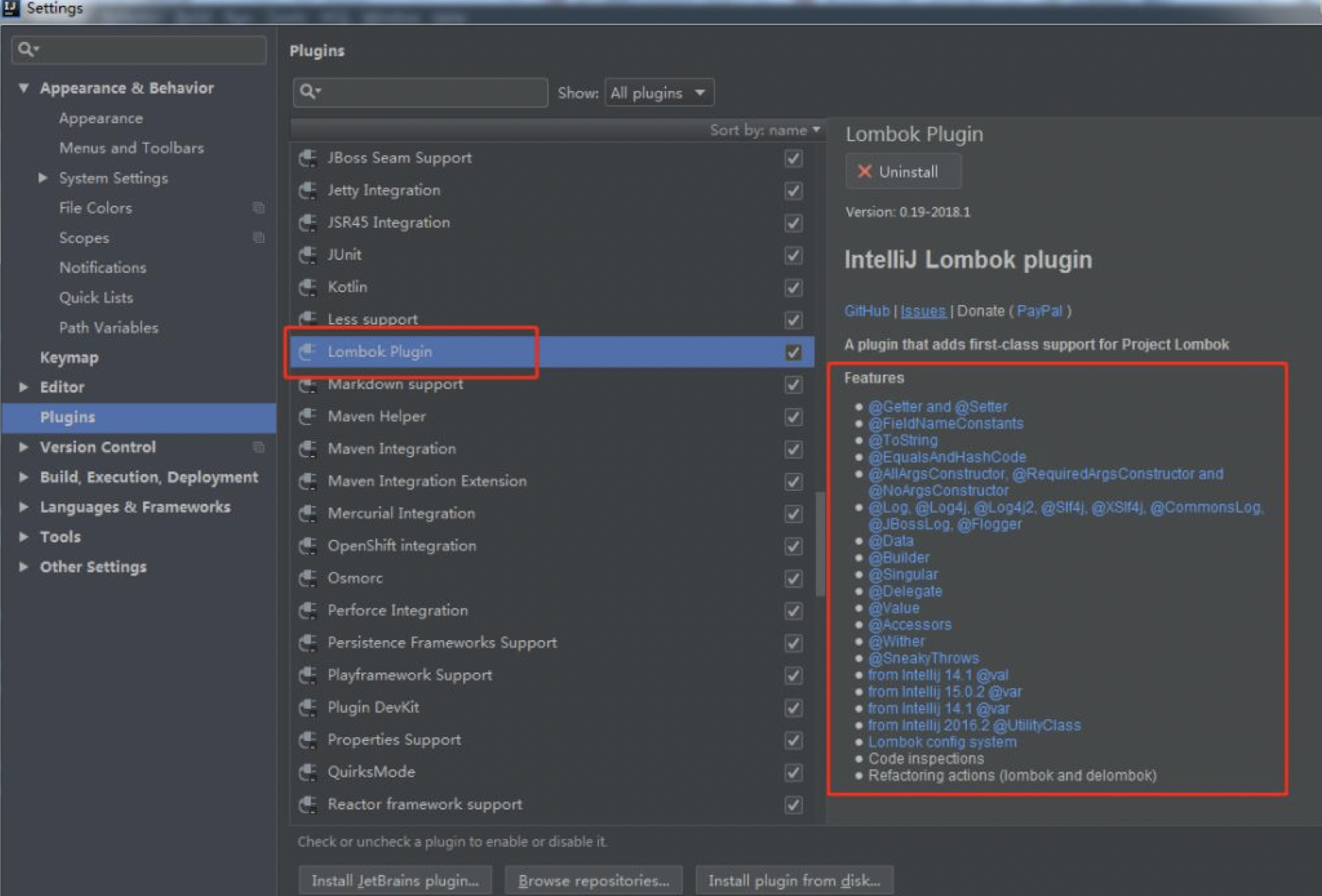Click the Maven Integration plugin icon

[307, 449]
